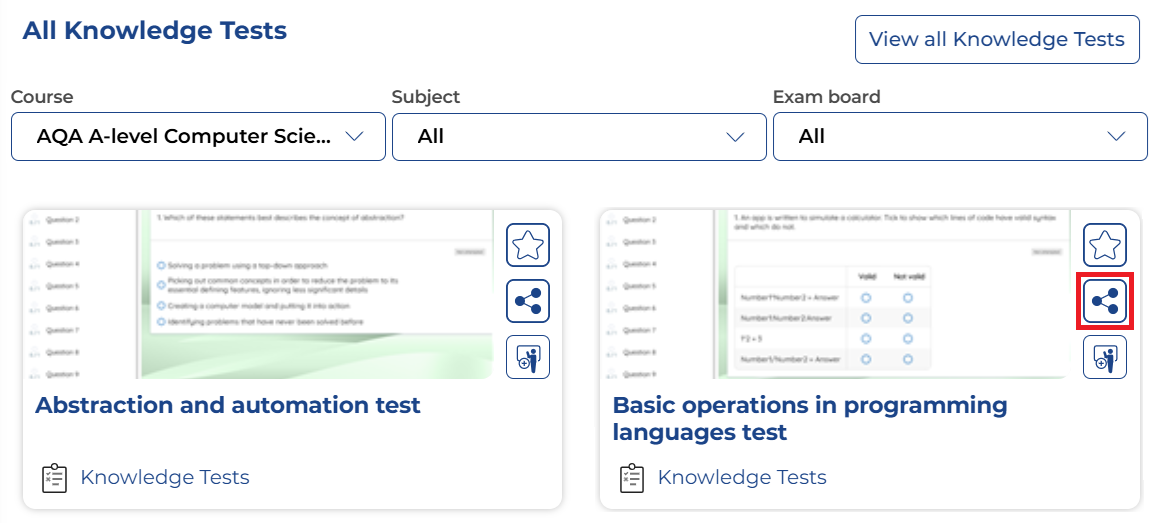Screen dimensions: 1152x523
Task: Click clipboard icon under Abstraction and automation test
Action: click(x=54, y=478)
